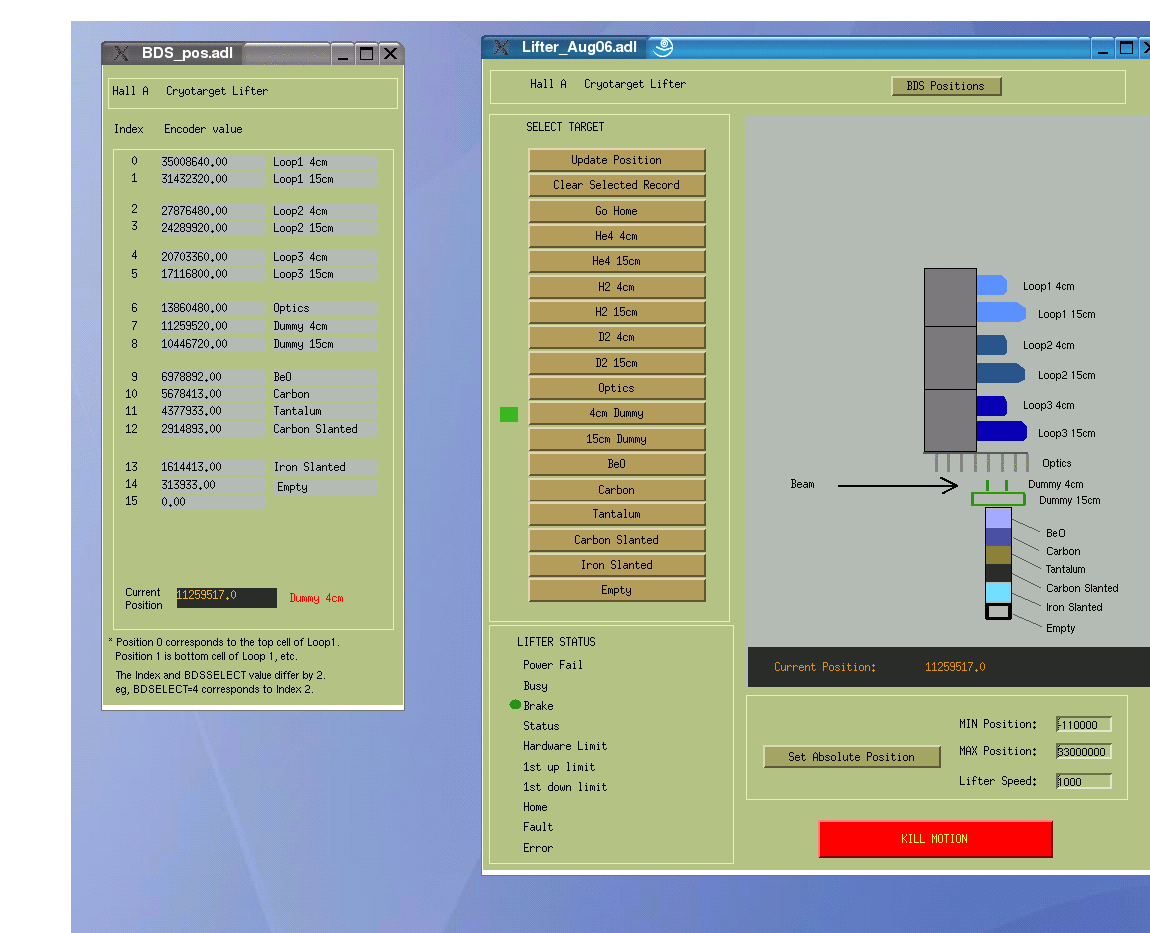Click Loop3 4cm dark blue cell graphic
Screen dimensions: 1150x933
tap(992, 406)
